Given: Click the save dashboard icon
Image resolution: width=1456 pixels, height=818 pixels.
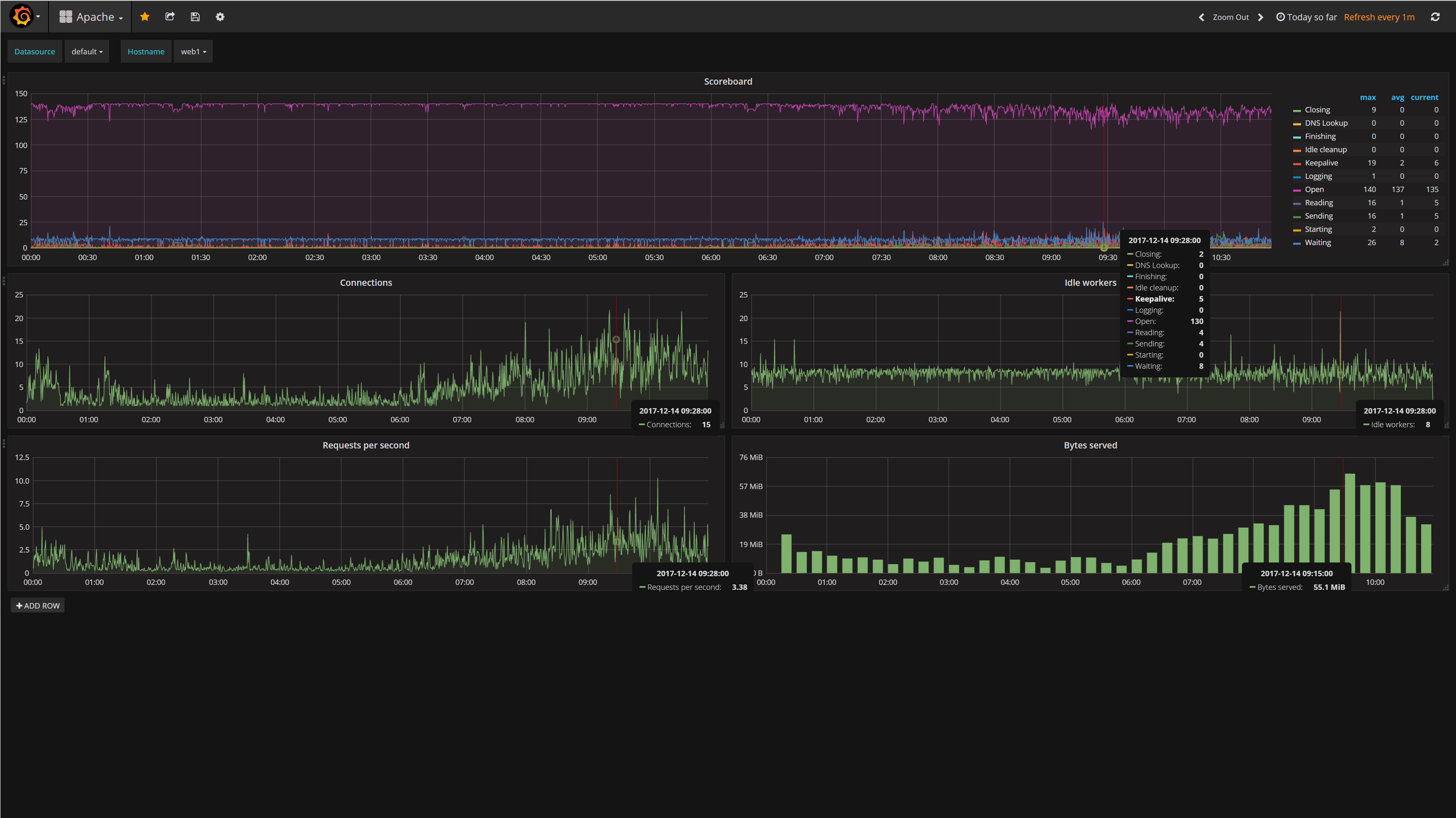Looking at the screenshot, I should click(x=195, y=17).
